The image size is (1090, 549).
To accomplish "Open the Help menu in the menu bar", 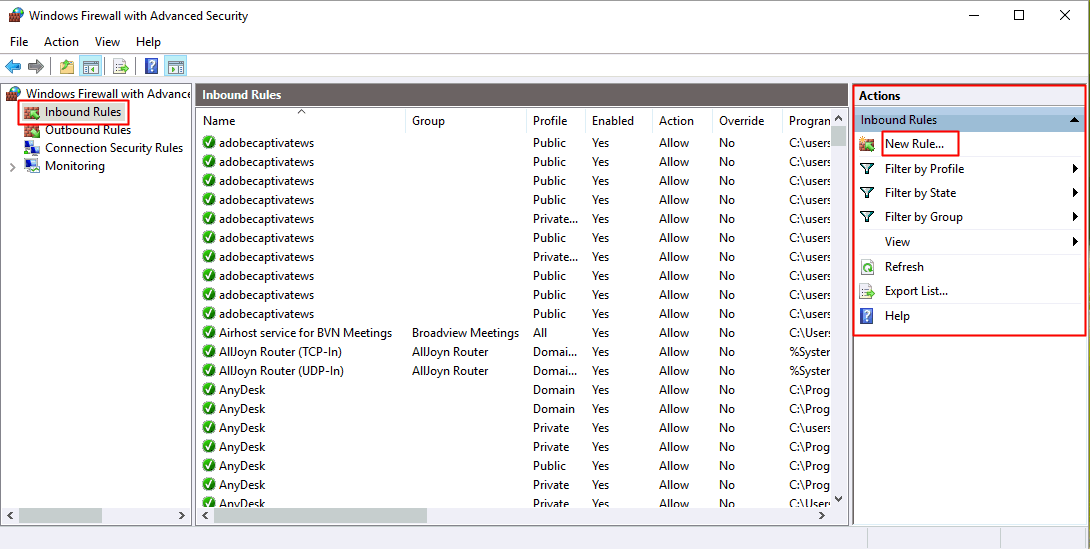I will 148,42.
